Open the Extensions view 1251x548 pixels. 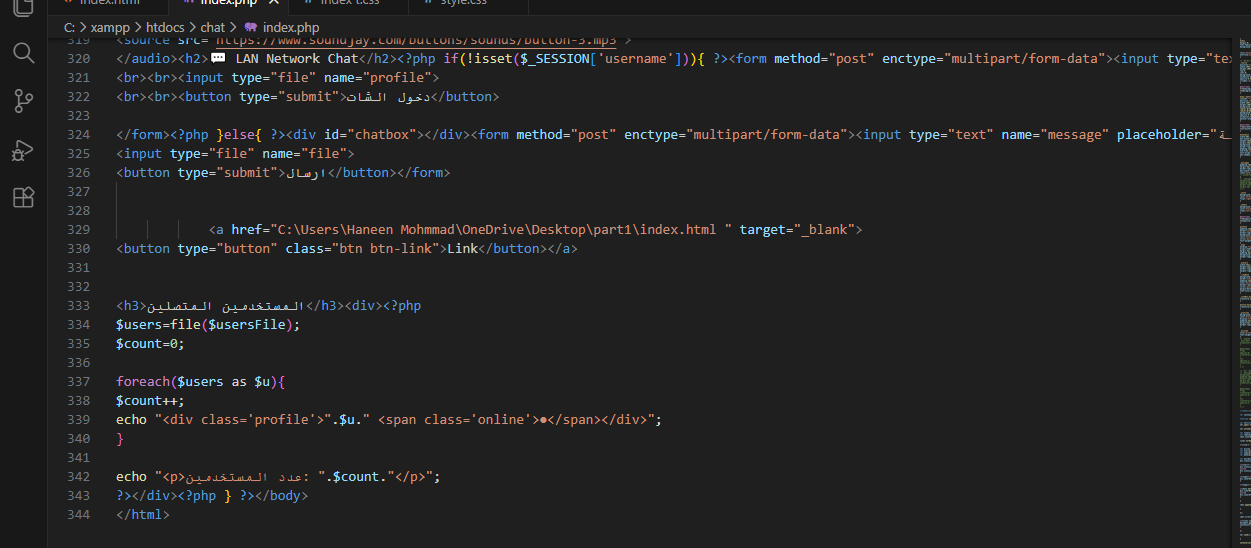[x=23, y=198]
